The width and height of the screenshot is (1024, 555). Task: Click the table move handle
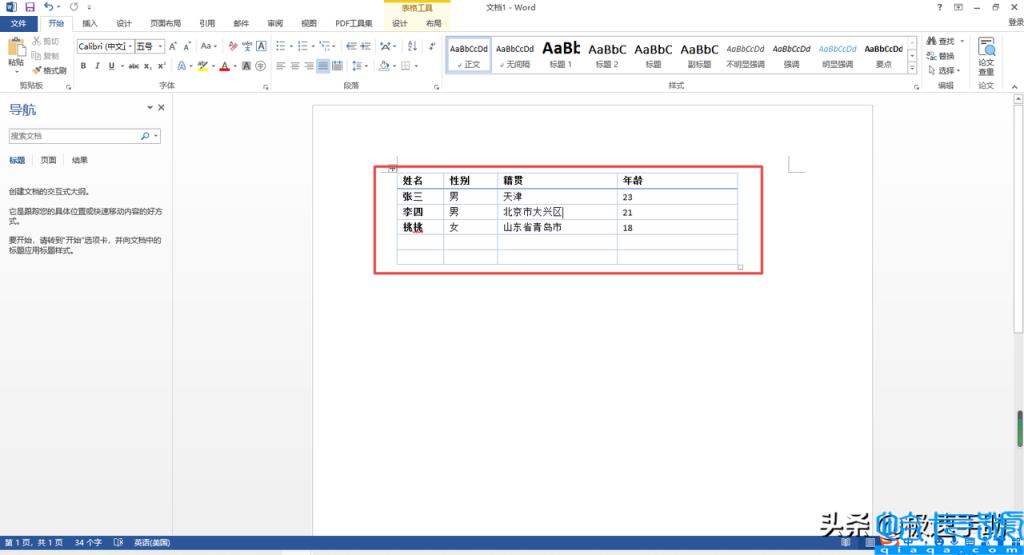(392, 168)
